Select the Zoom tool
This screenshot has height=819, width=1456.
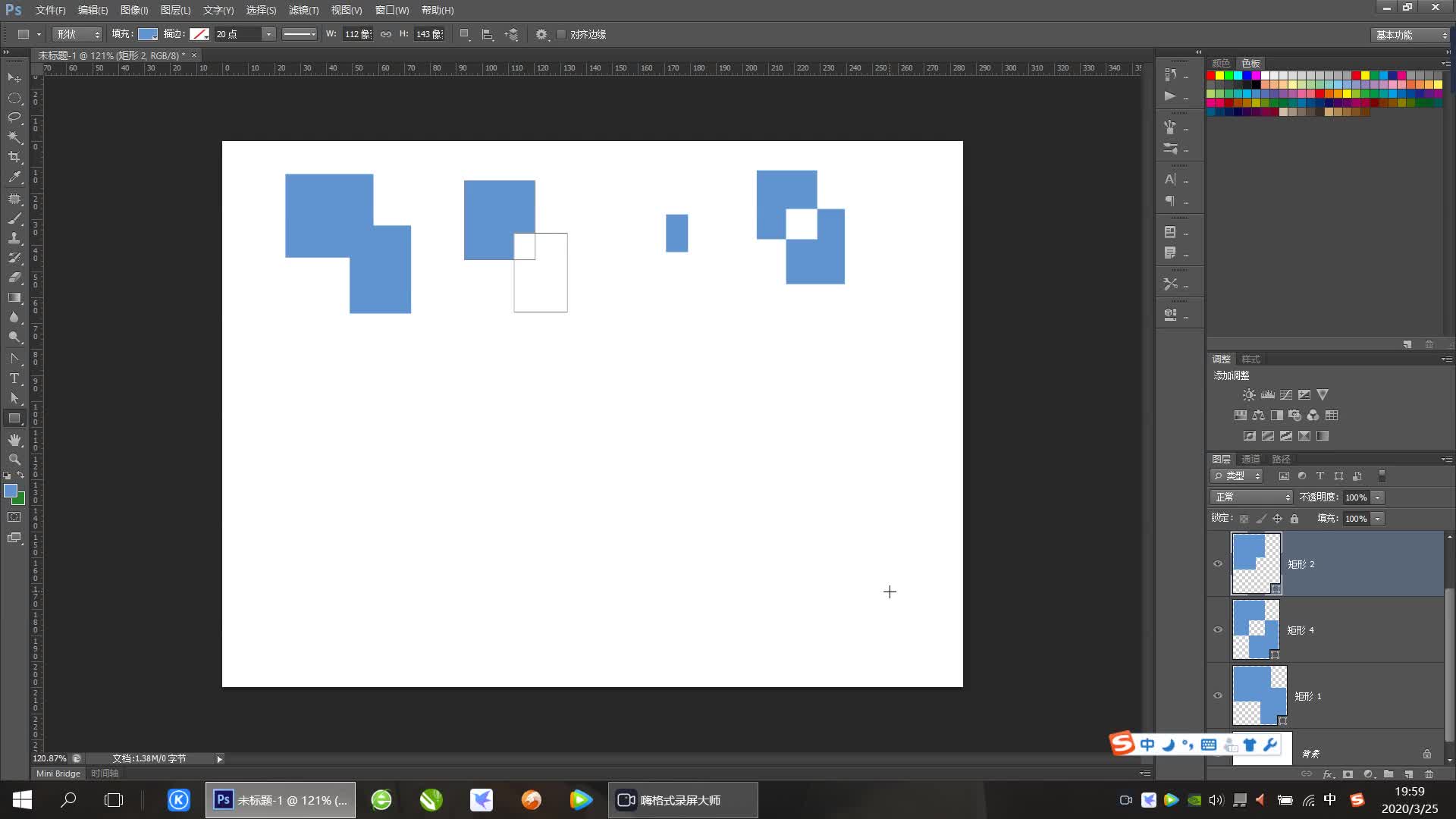point(14,460)
